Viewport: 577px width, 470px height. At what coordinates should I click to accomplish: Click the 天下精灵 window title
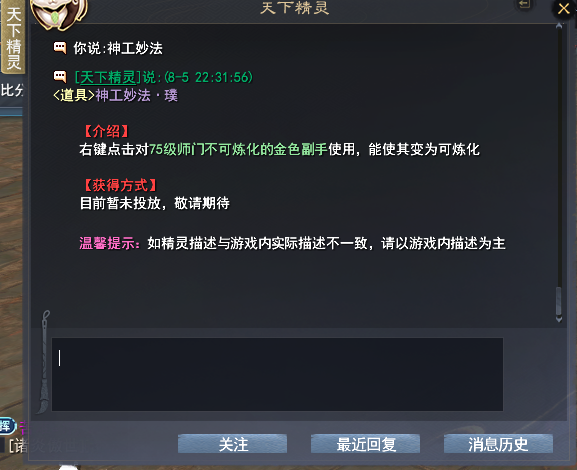point(295,8)
